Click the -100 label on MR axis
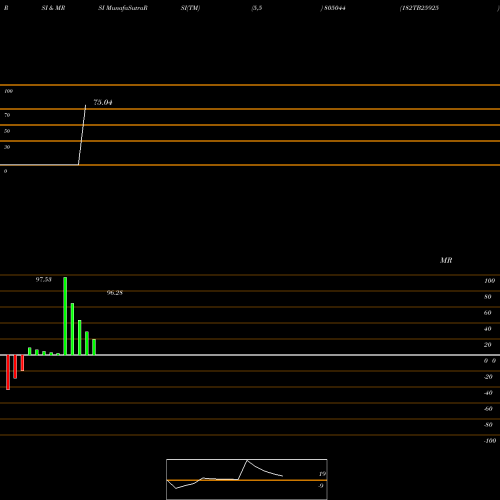The height and width of the screenshot is (500, 500). click(x=490, y=441)
